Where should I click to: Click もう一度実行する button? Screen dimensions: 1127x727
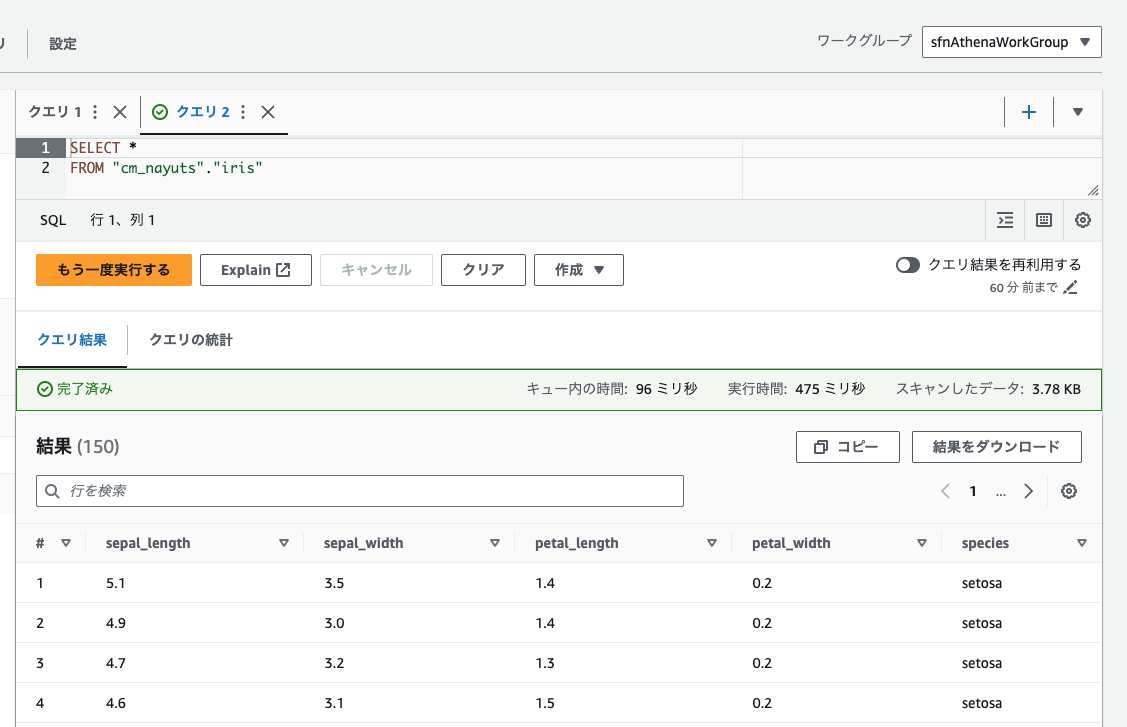pos(113,269)
